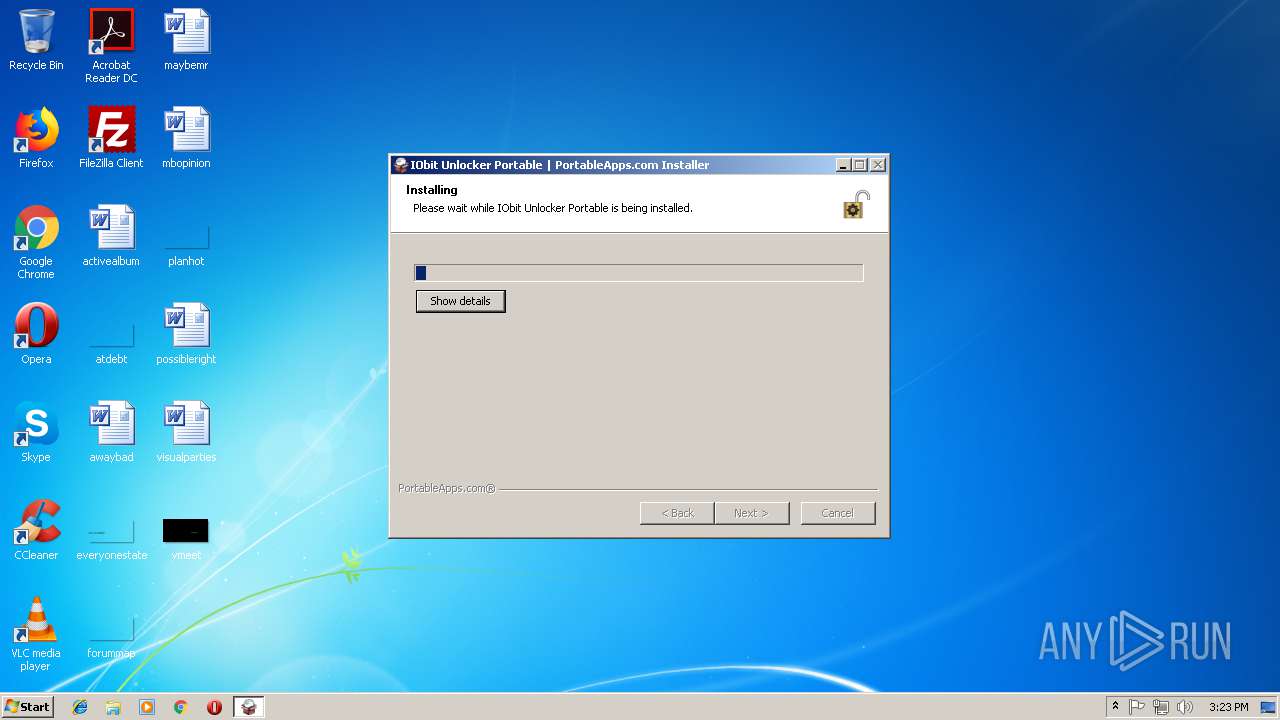Open the possibleright Word document
1280x720 pixels.
click(186, 334)
